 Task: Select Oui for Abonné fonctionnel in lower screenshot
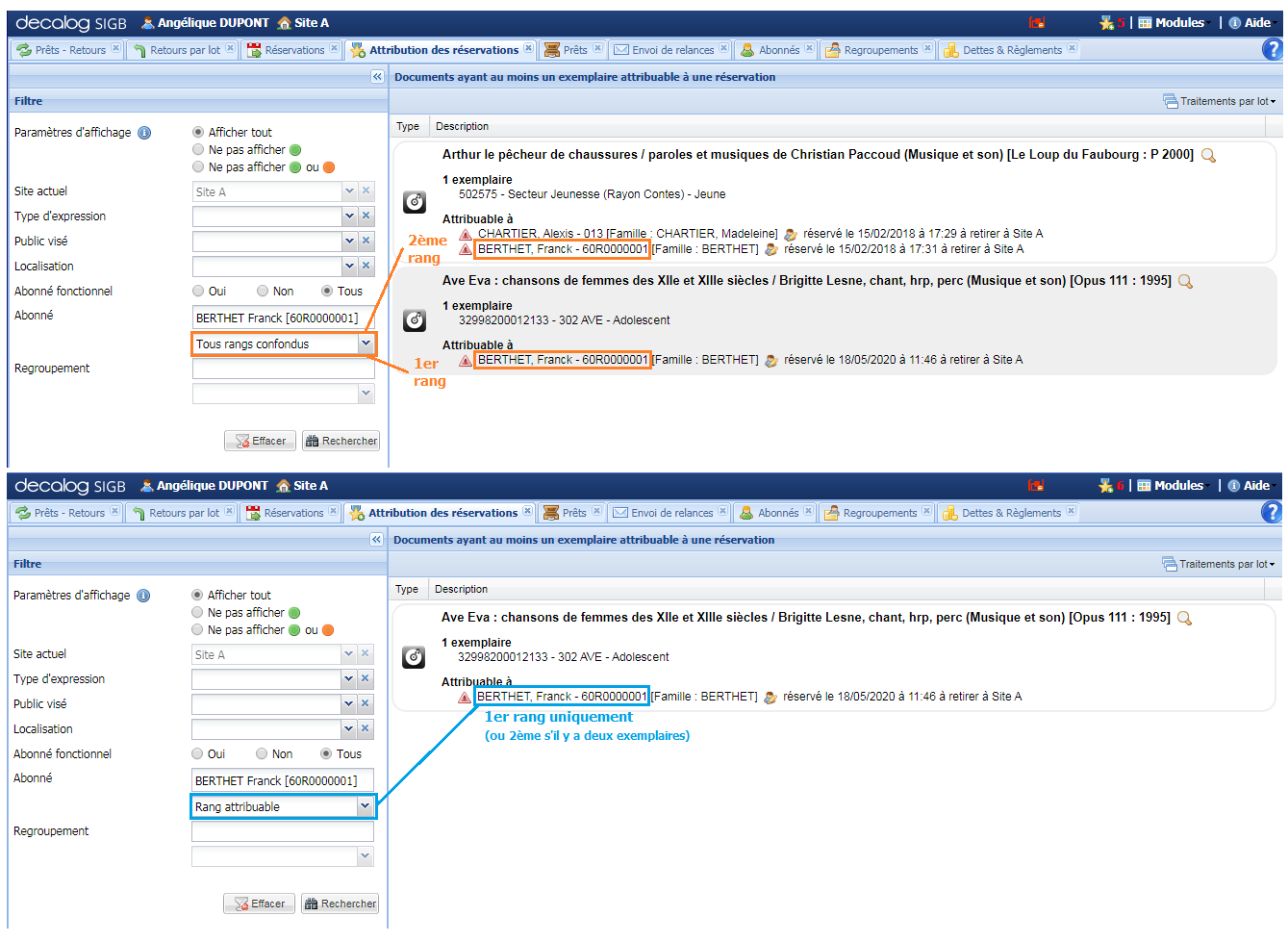click(197, 754)
